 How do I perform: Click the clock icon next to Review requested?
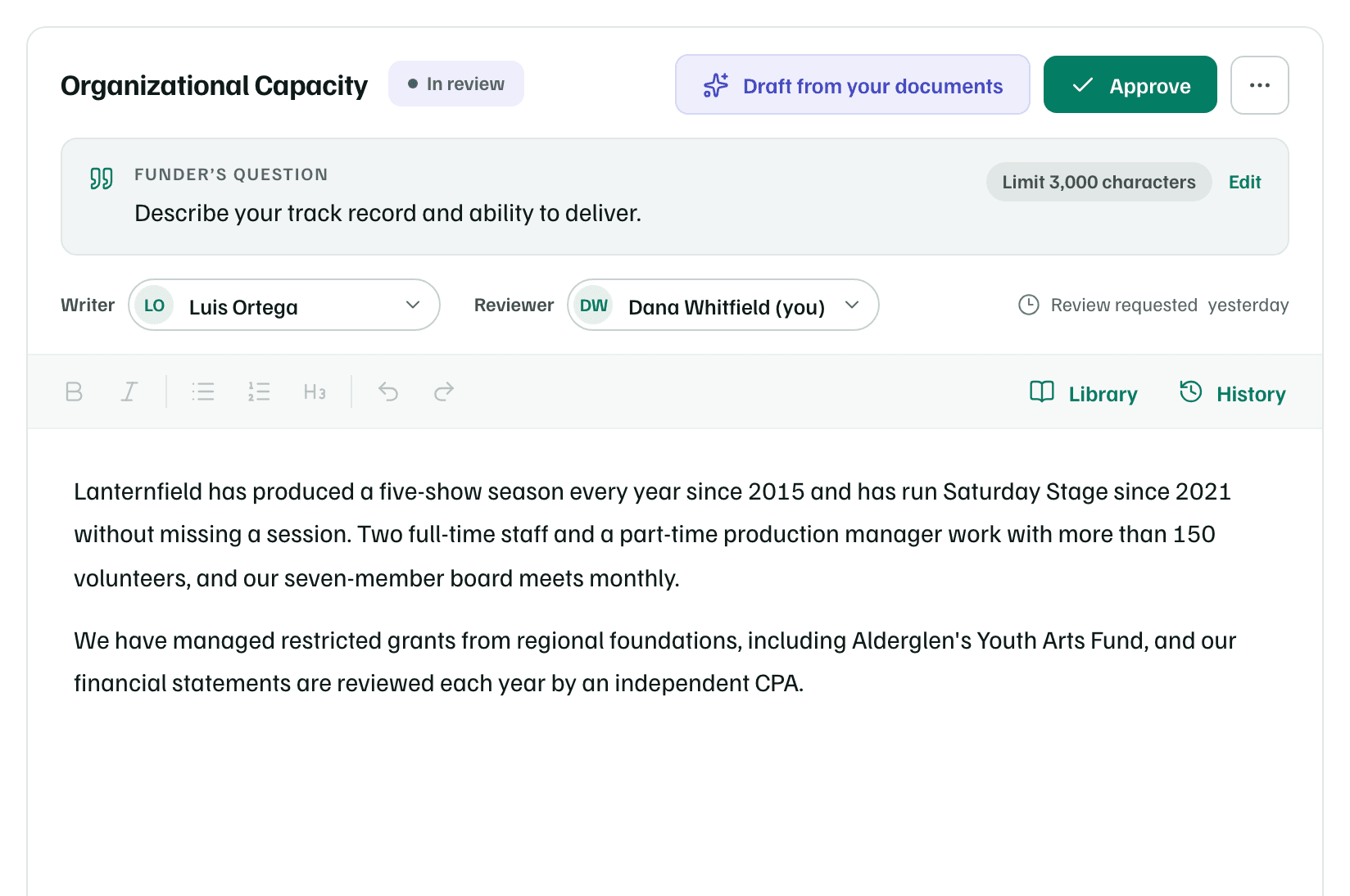(x=1028, y=305)
